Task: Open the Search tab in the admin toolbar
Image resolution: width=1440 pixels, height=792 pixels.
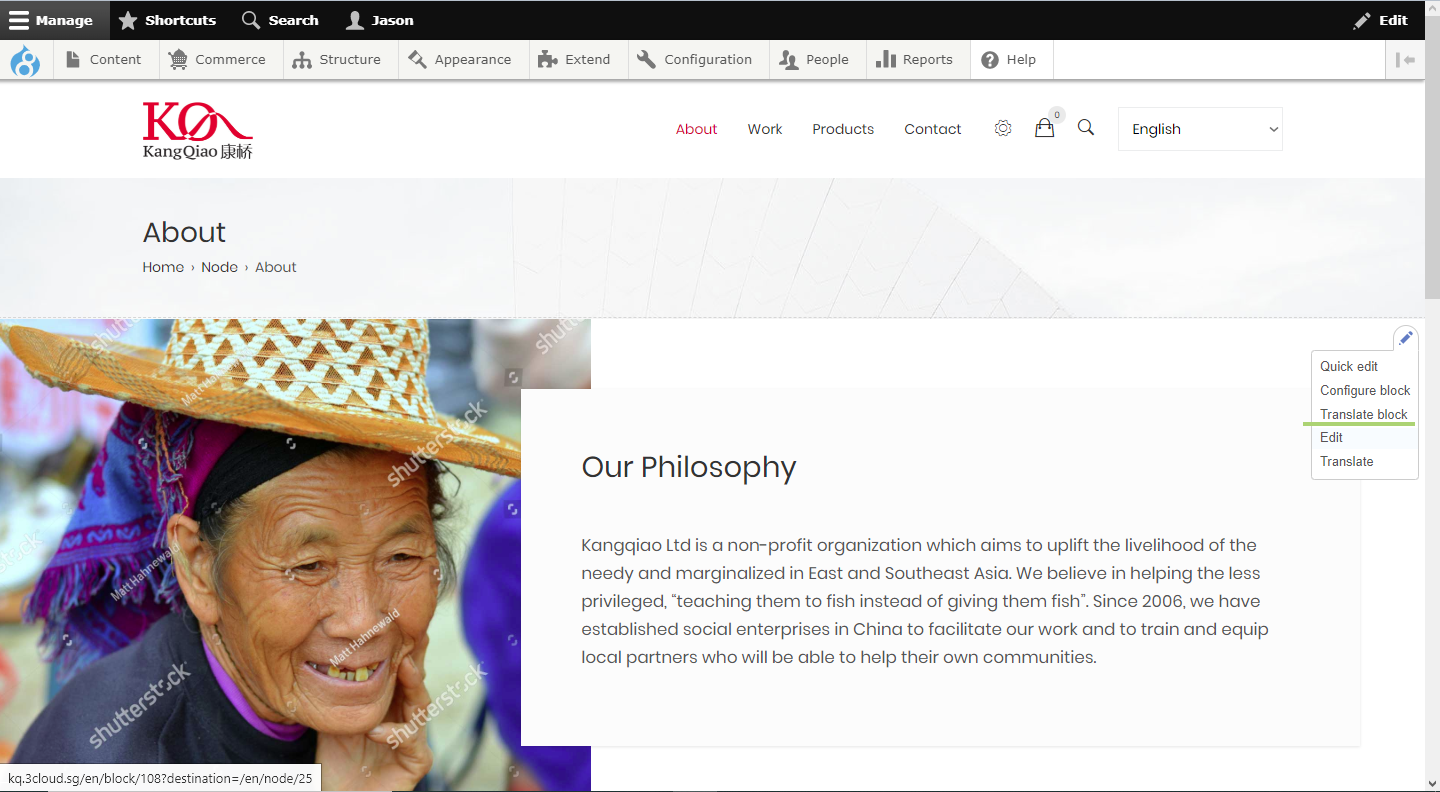Action: click(x=281, y=20)
